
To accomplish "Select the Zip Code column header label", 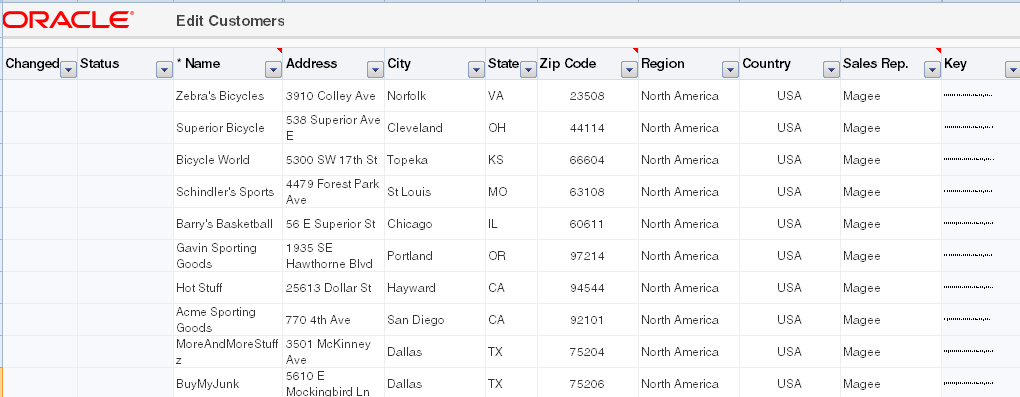I will (x=568, y=64).
